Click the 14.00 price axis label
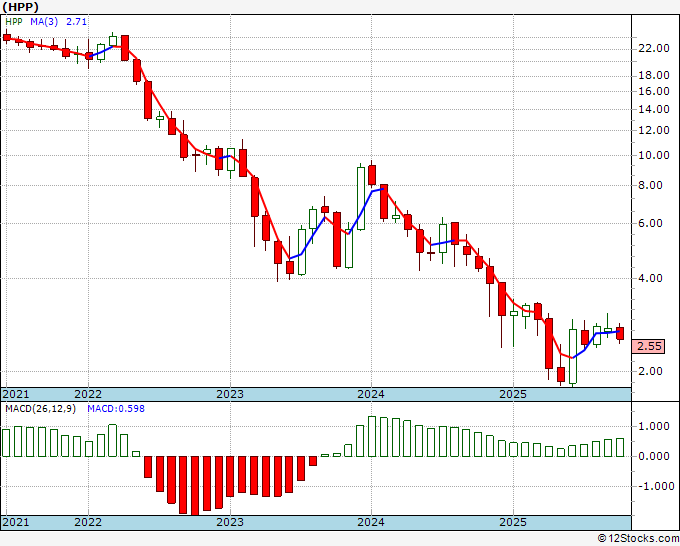Viewport: 680px width, 546px height. (654, 109)
